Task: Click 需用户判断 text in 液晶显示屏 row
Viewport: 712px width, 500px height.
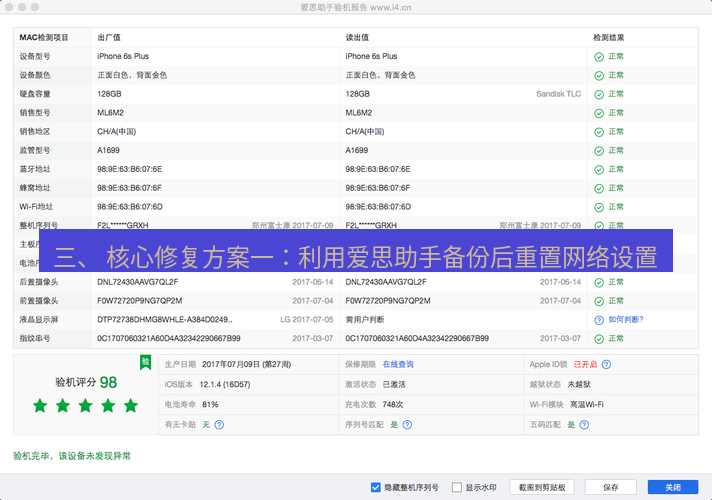Action: pos(365,320)
